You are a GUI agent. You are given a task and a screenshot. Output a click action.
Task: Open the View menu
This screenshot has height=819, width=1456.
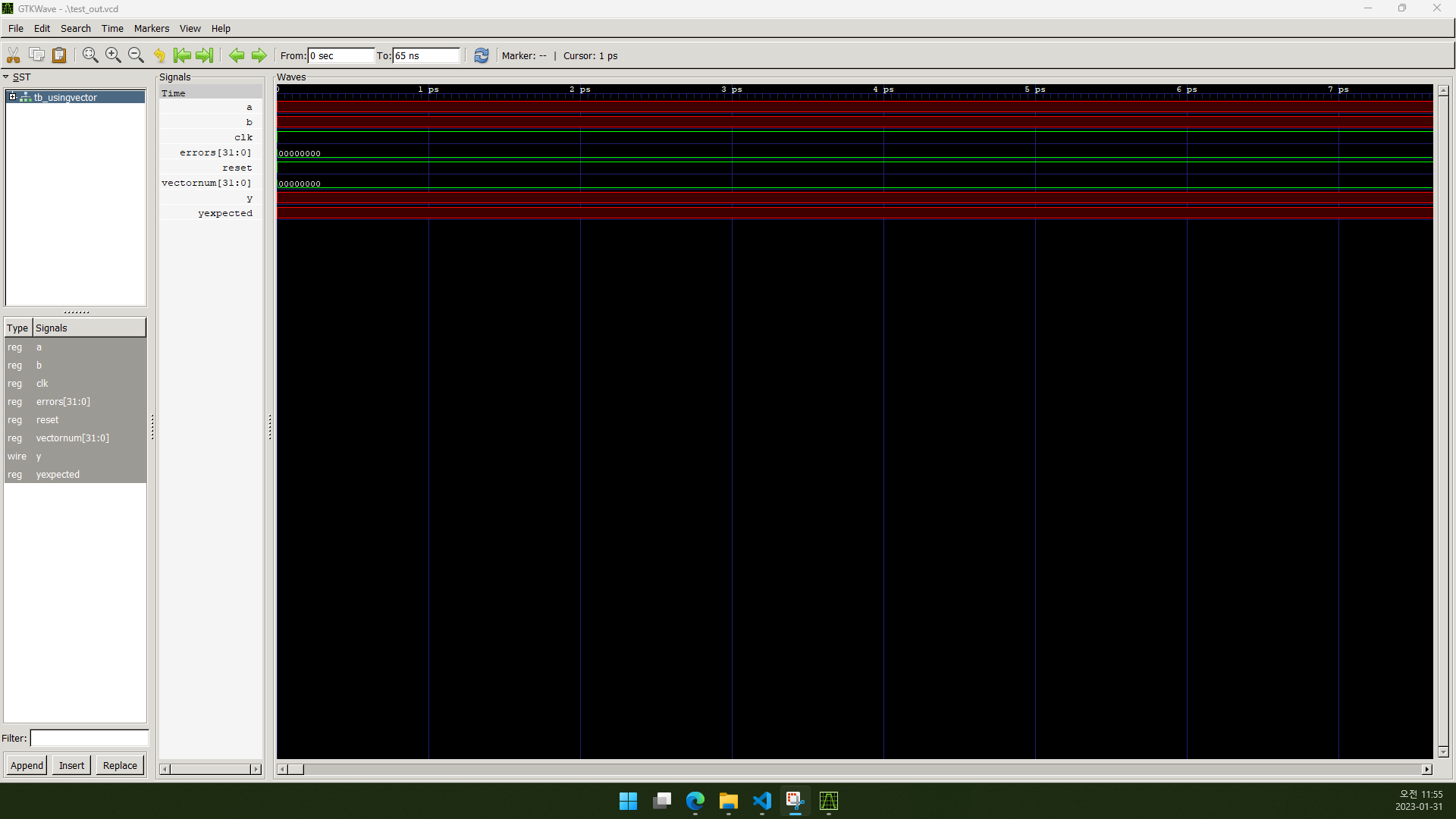pos(190,28)
